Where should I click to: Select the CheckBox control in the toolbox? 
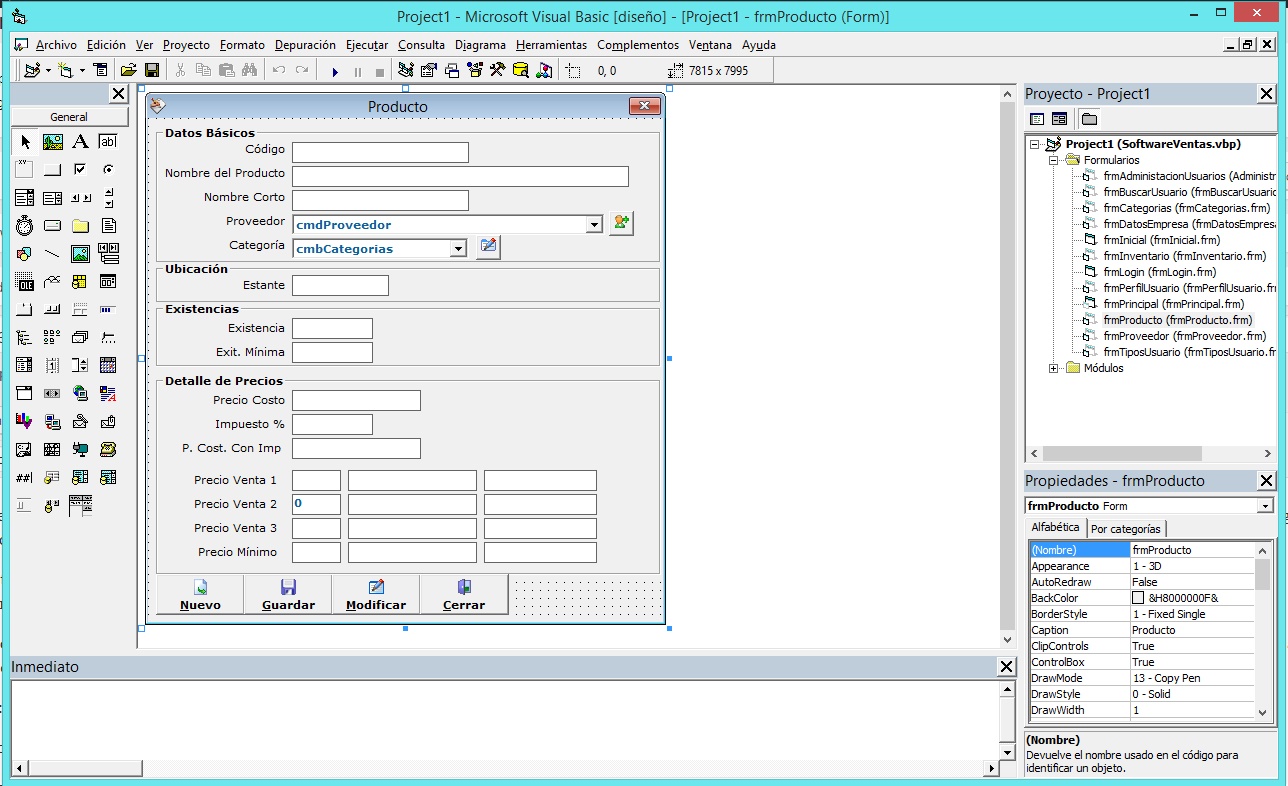click(80, 170)
